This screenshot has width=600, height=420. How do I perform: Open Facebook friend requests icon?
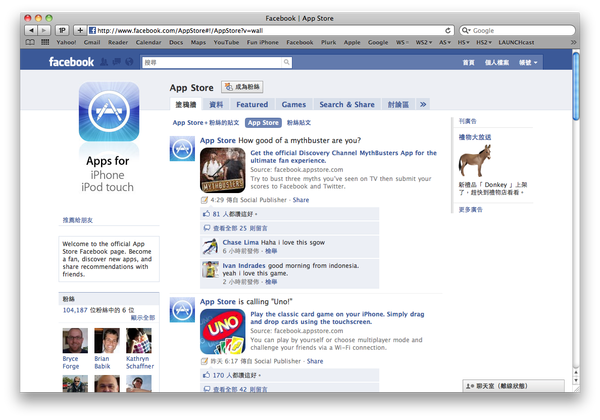point(104,62)
